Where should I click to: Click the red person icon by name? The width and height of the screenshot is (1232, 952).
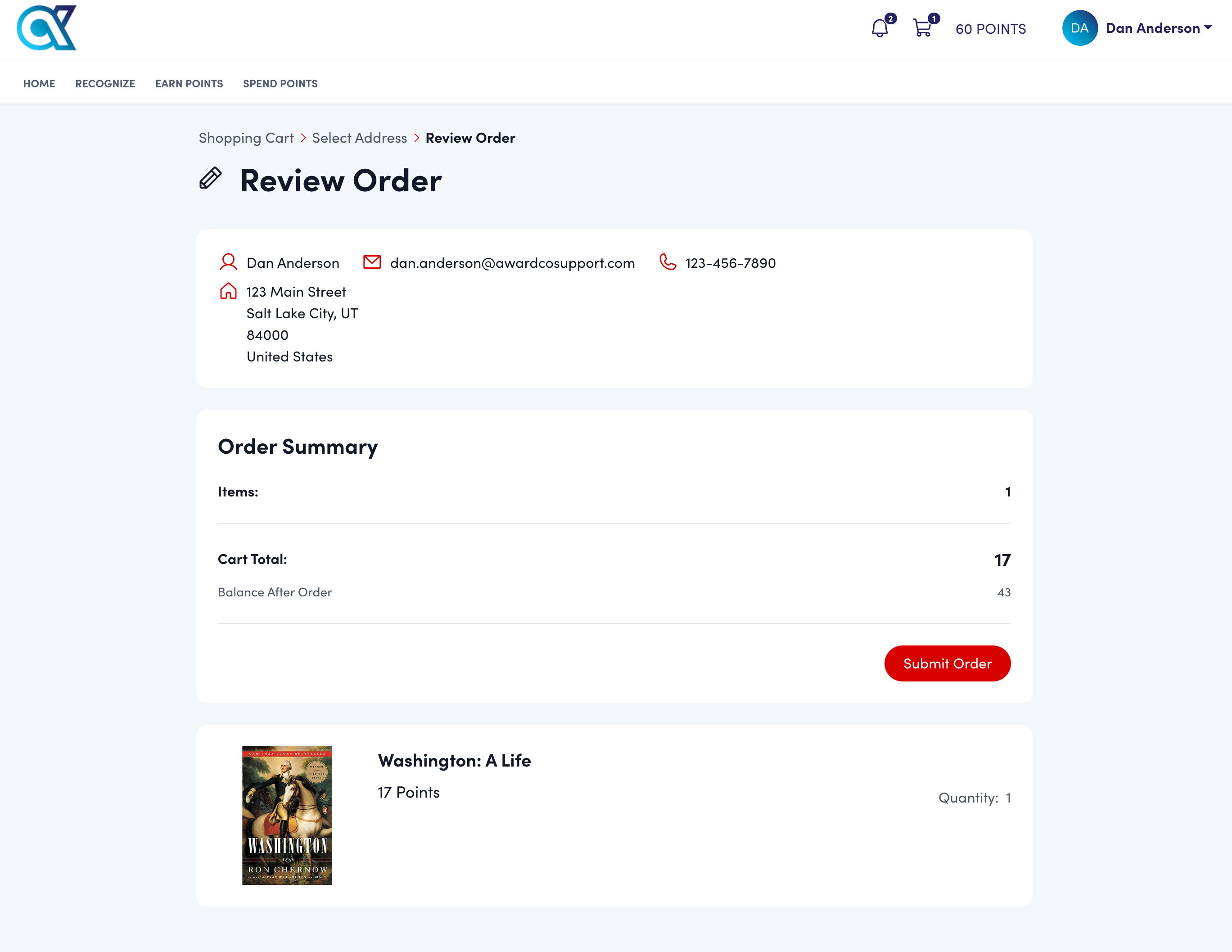[x=228, y=262]
